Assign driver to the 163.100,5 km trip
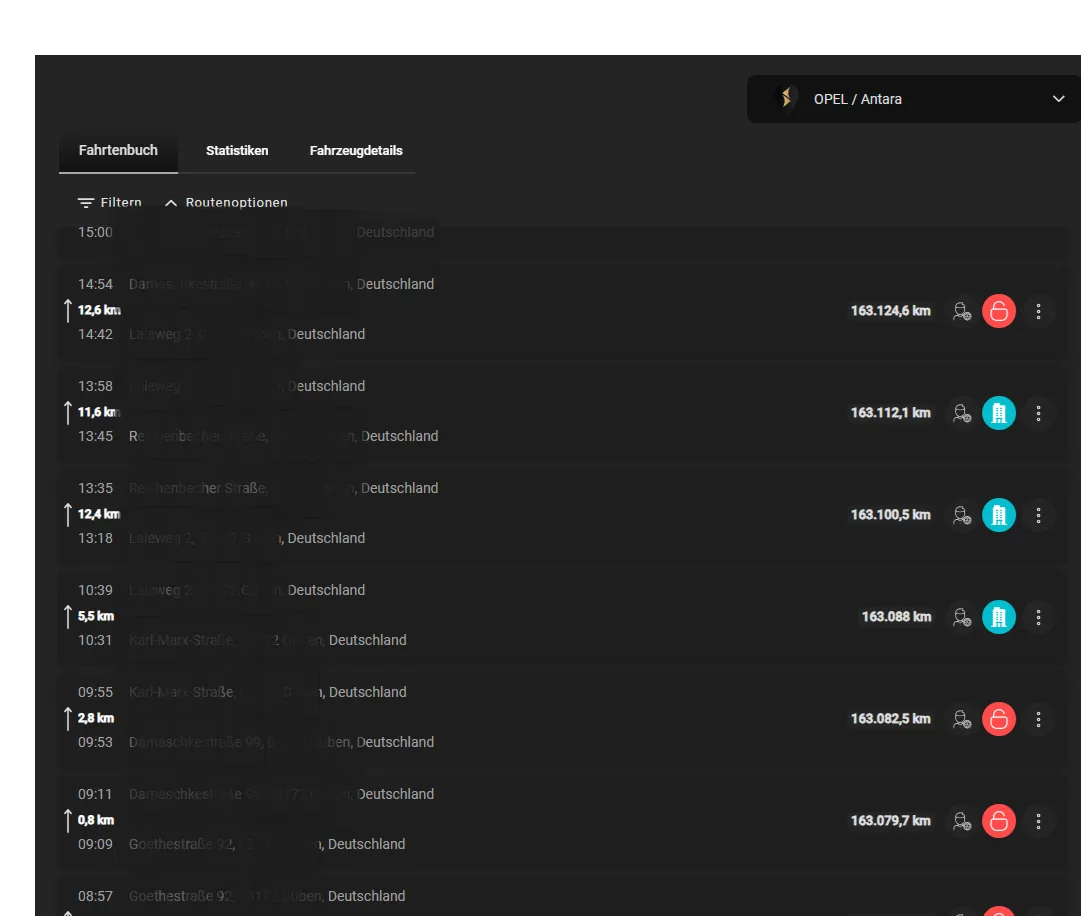 [962, 515]
